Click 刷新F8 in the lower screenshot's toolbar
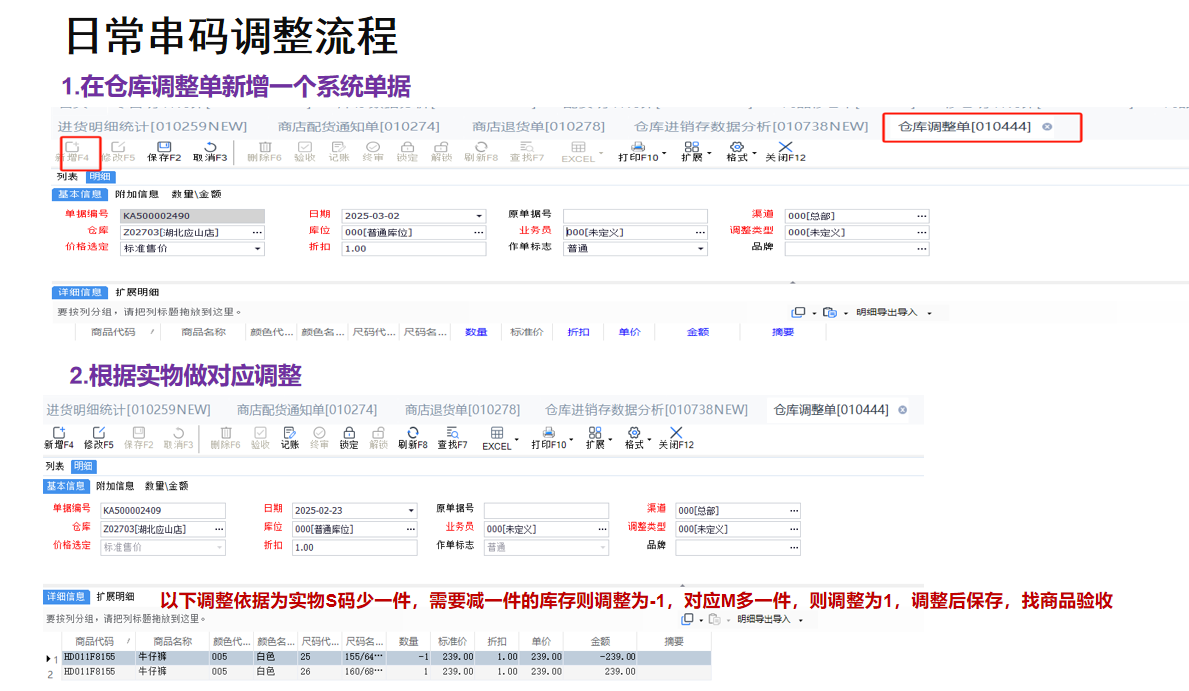Screen dimensions: 1189x691 click(412, 438)
